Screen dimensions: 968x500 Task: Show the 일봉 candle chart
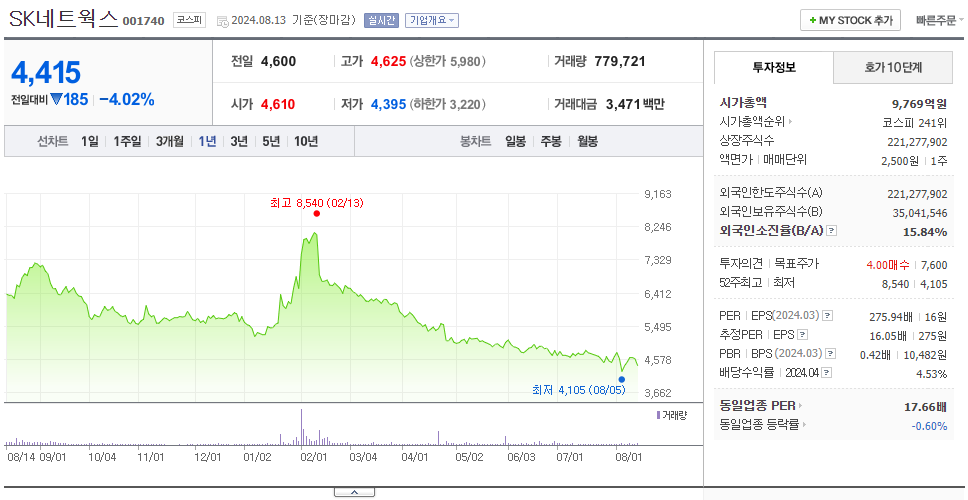[515, 141]
